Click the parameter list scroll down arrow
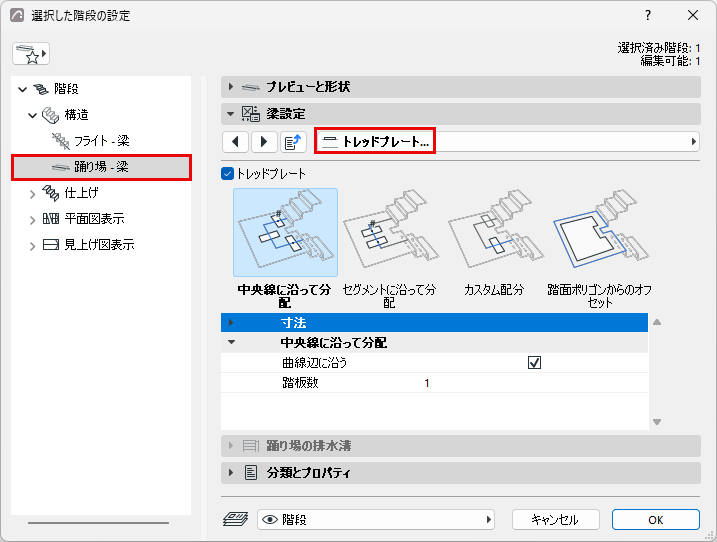 point(657,422)
